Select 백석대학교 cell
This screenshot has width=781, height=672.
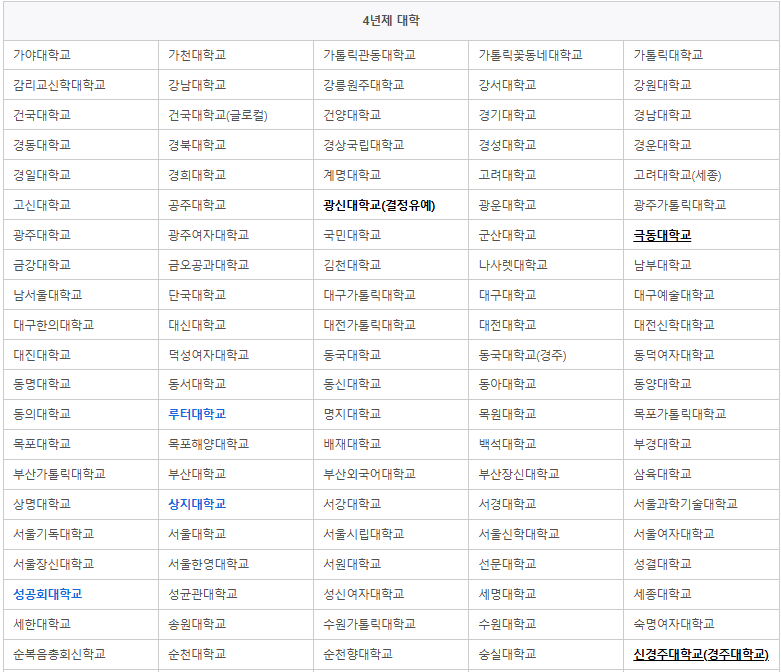tap(546, 444)
